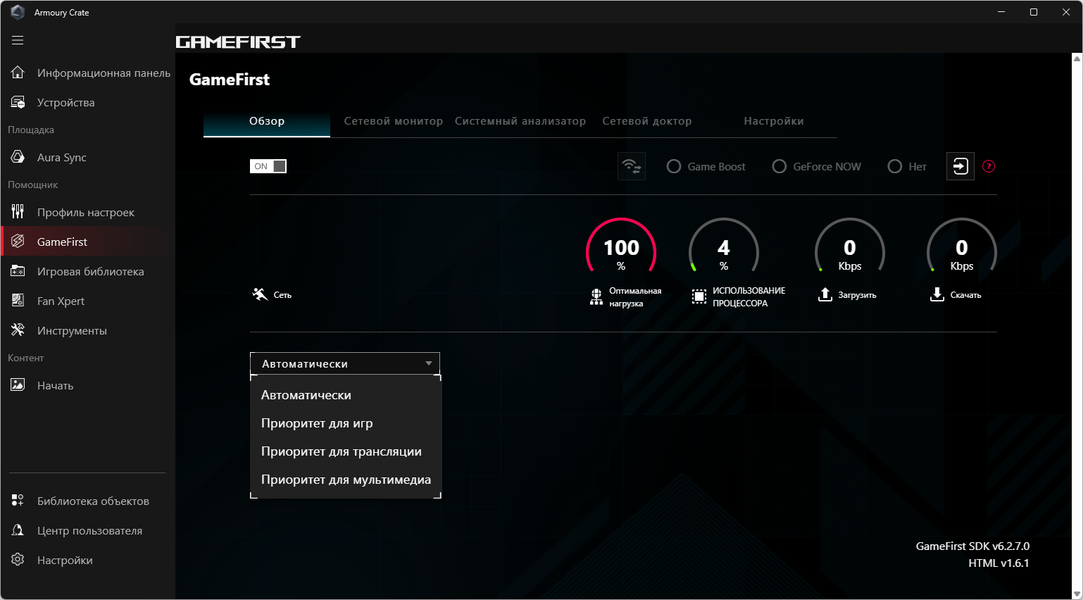1083x600 pixels.
Task: Click the Устройства devices icon
Action: click(x=18, y=102)
